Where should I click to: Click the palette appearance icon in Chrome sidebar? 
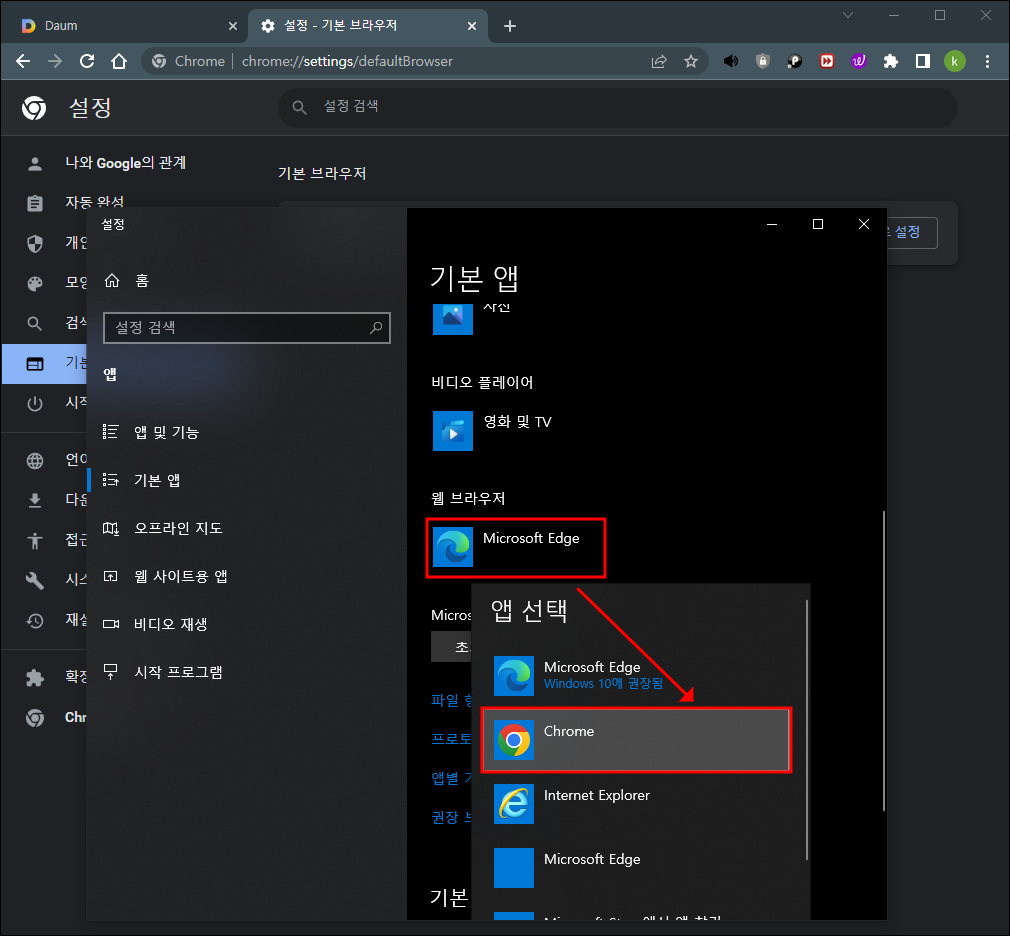click(35, 283)
